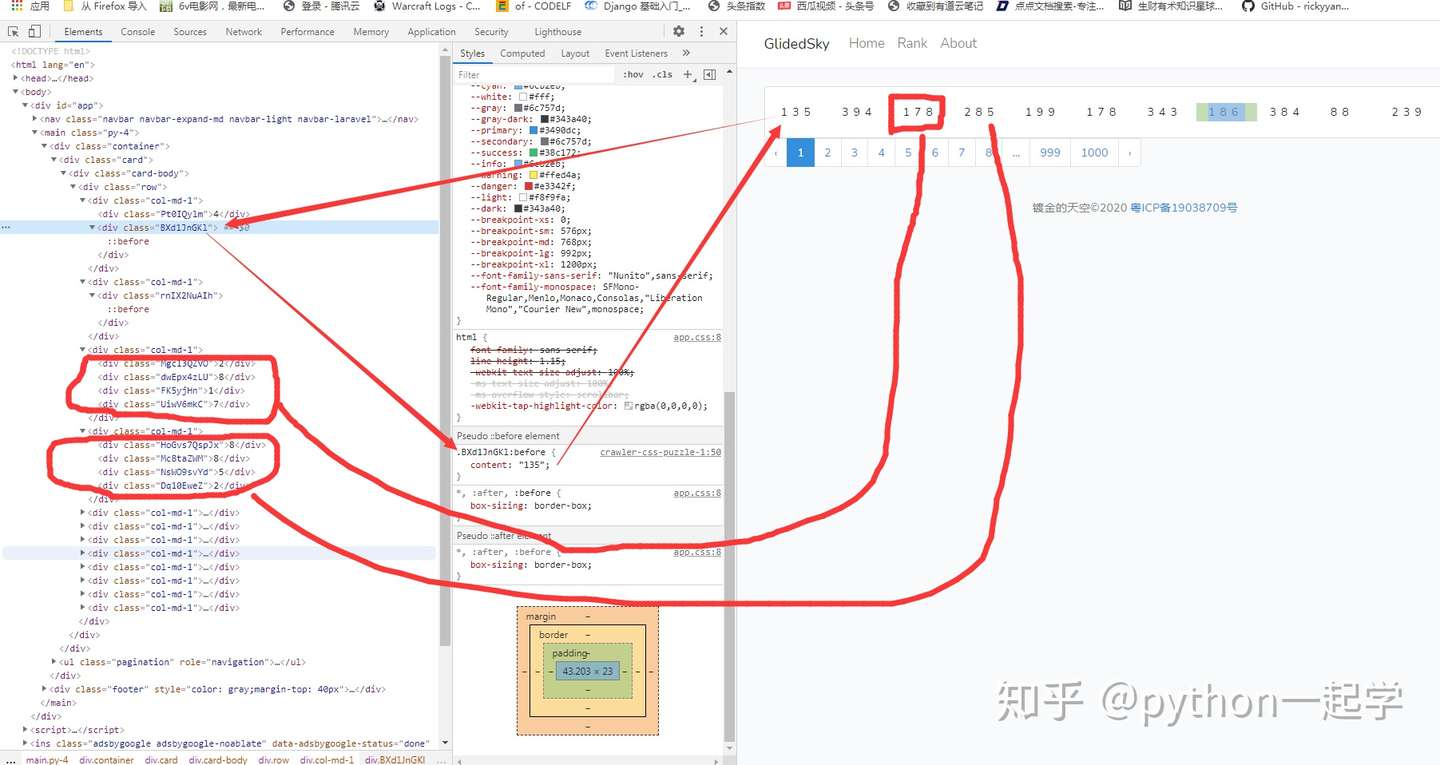Viewport: 1440px width, 765px height.
Task: Expand the ul pagination element
Action: pos(54,662)
